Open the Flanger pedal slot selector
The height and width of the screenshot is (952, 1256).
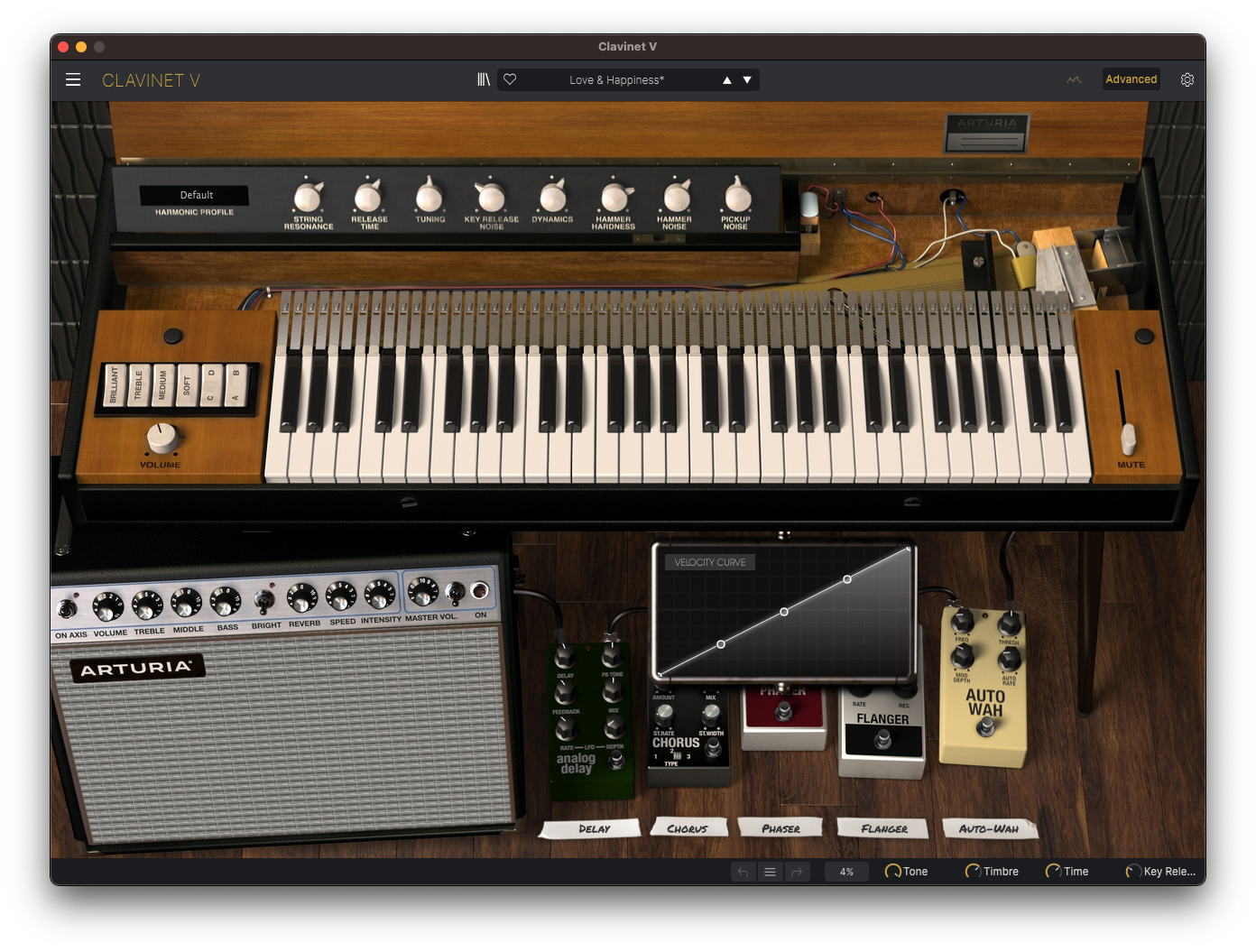click(x=884, y=828)
